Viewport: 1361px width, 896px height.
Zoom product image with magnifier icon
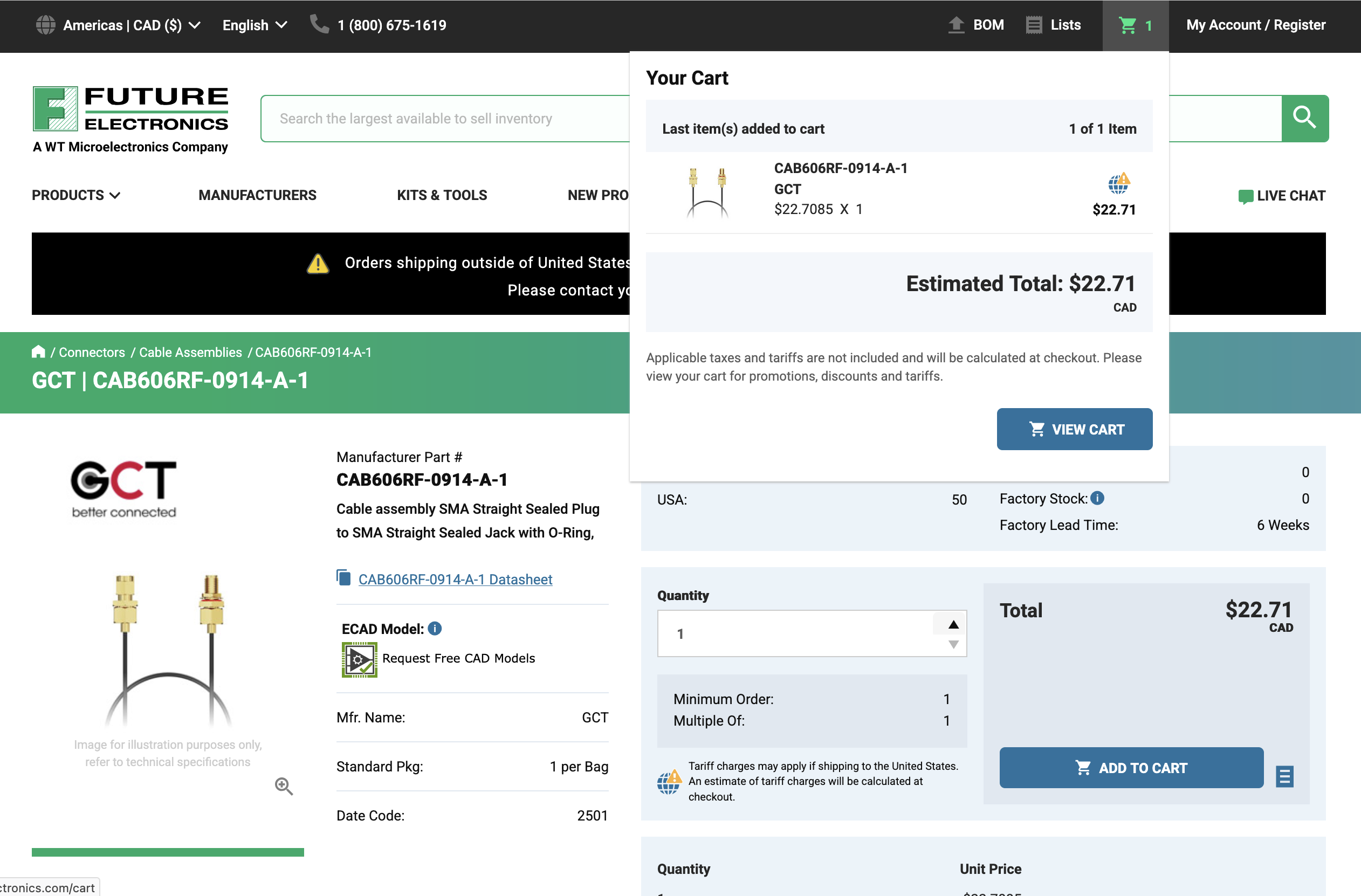coord(284,786)
